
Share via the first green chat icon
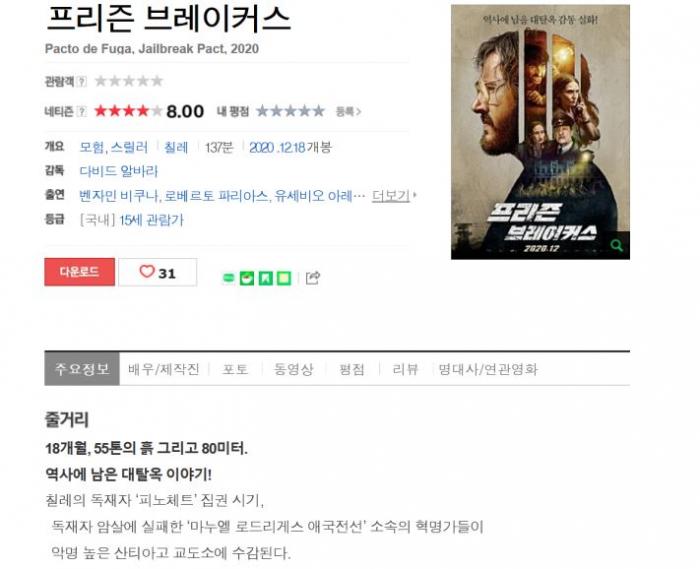pyautogui.click(x=228, y=278)
